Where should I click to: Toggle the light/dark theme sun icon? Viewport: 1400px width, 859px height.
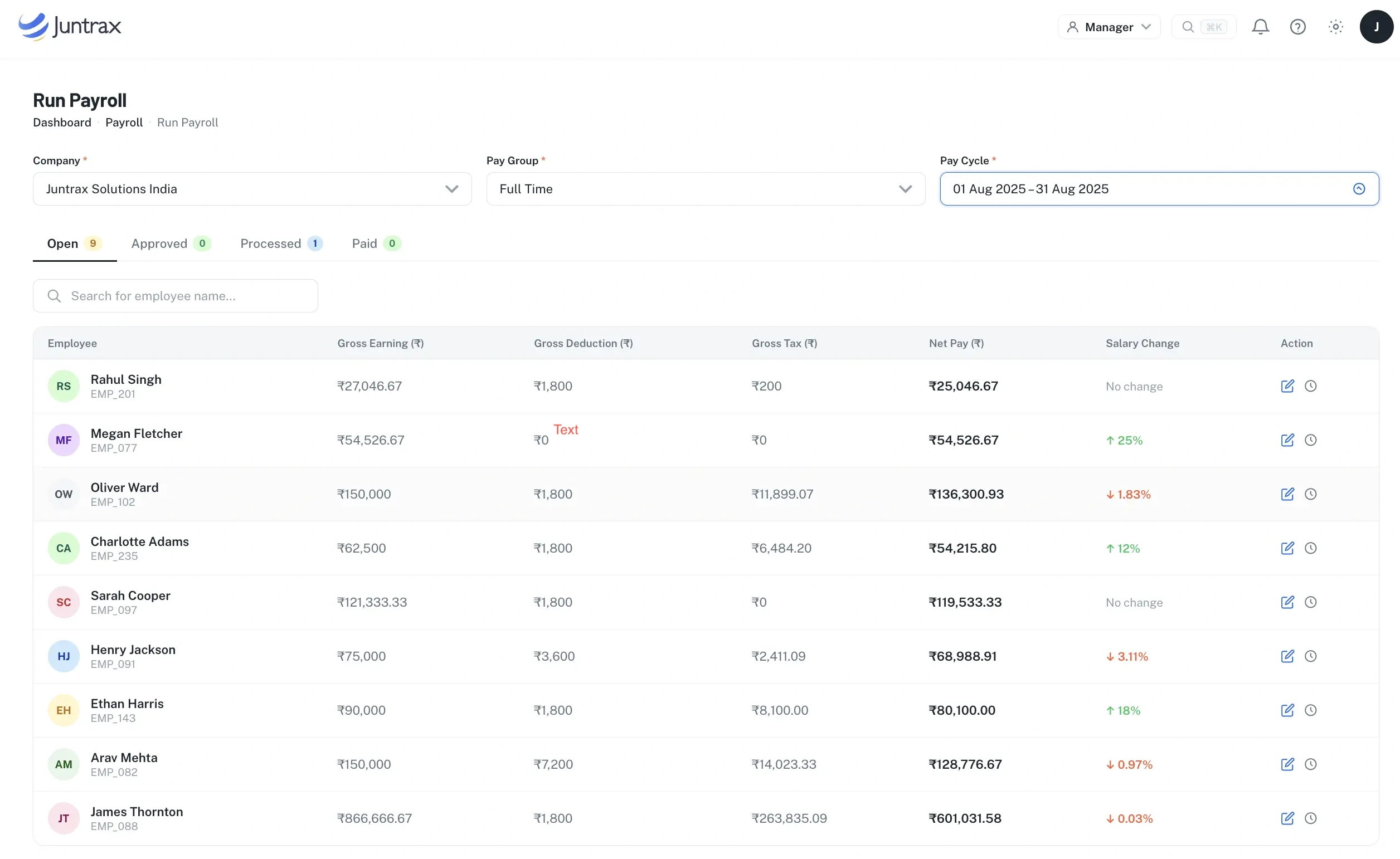[x=1335, y=27]
